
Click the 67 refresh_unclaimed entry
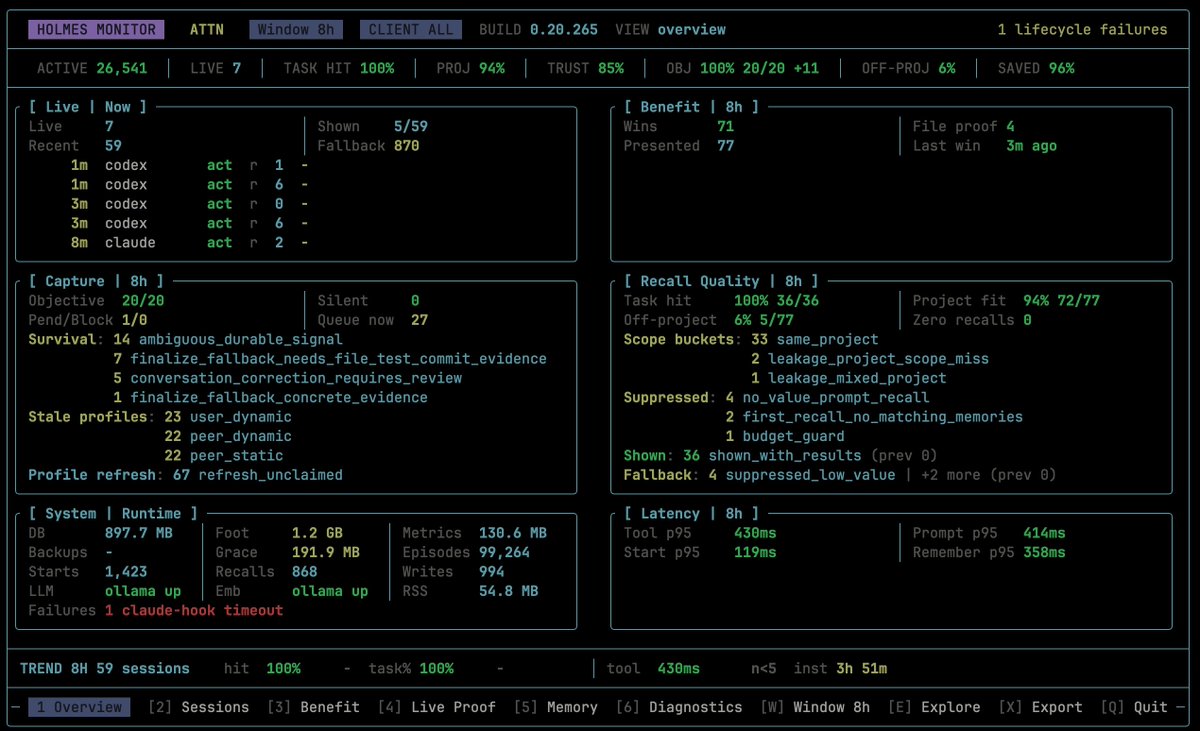click(x=258, y=475)
